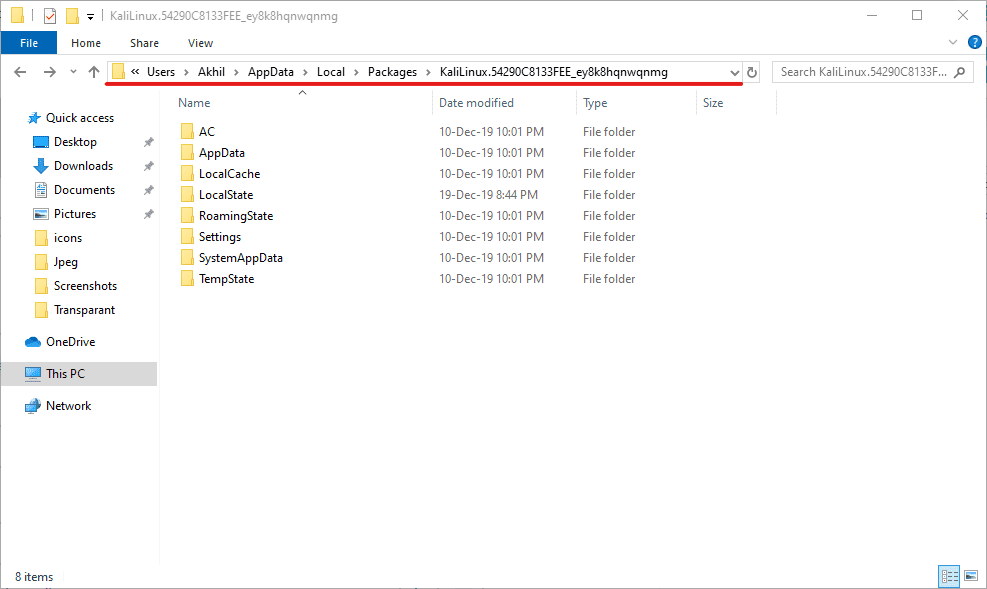This screenshot has height=589, width=987.
Task: Open the recent locations dropdown arrow
Action: [73, 72]
